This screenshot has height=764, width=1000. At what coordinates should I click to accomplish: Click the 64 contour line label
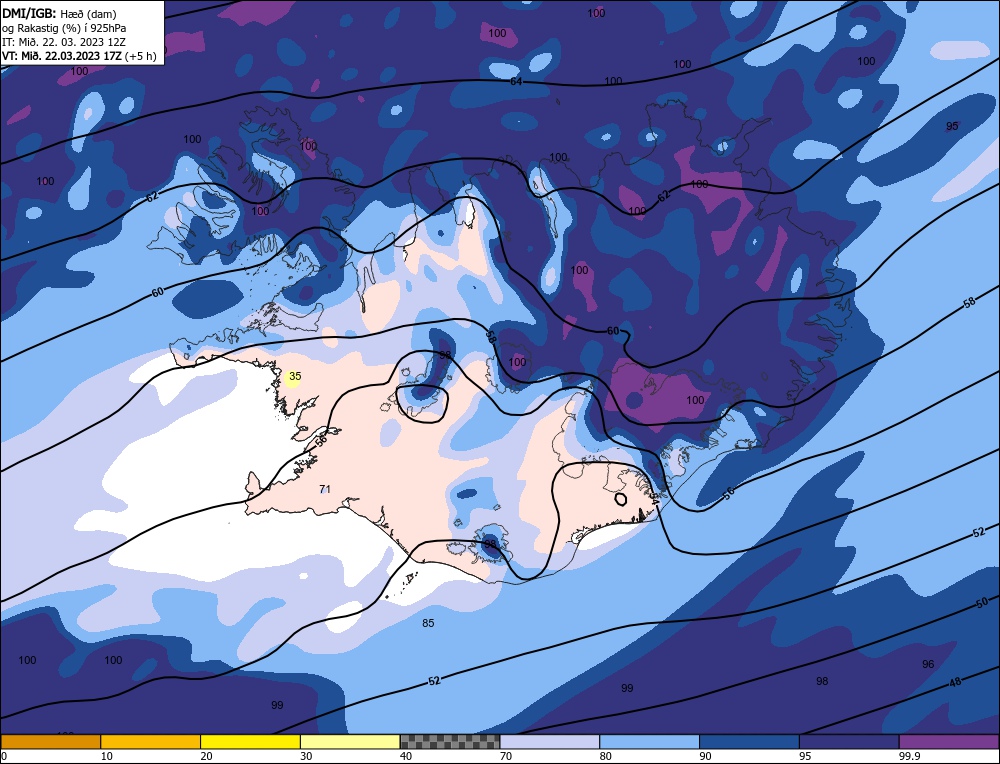(517, 82)
